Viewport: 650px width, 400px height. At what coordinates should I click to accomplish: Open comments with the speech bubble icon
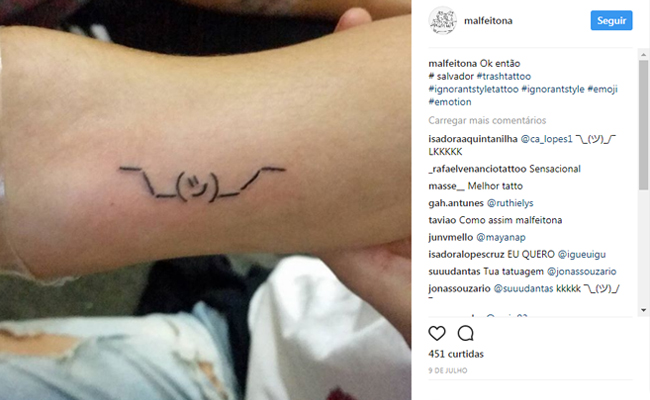coord(466,333)
